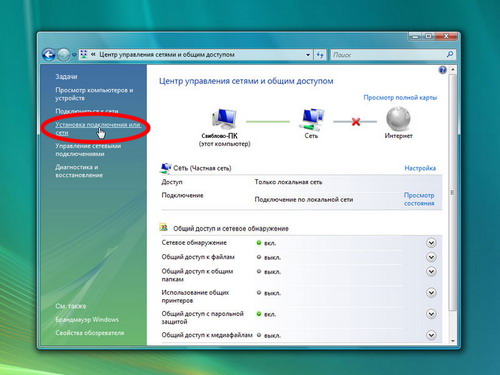The width and height of the screenshot is (500, 375).
Task: Click the scrollbar down arrow
Action: click(452, 340)
